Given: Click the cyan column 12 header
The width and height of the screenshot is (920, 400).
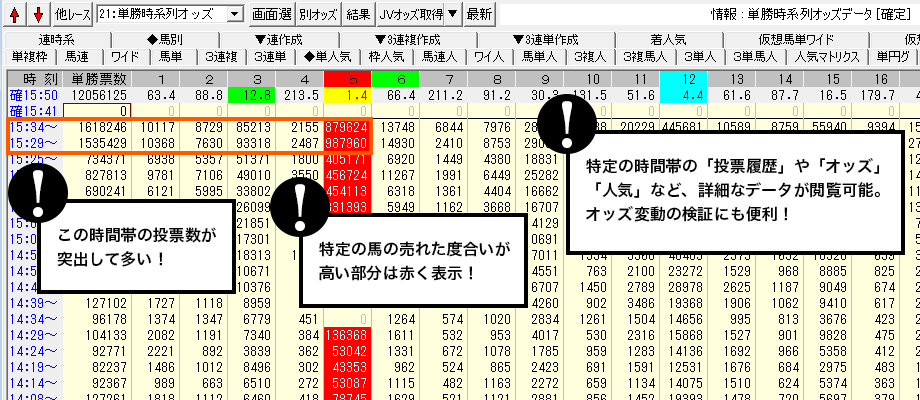Looking at the screenshot, I should pyautogui.click(x=690, y=78).
